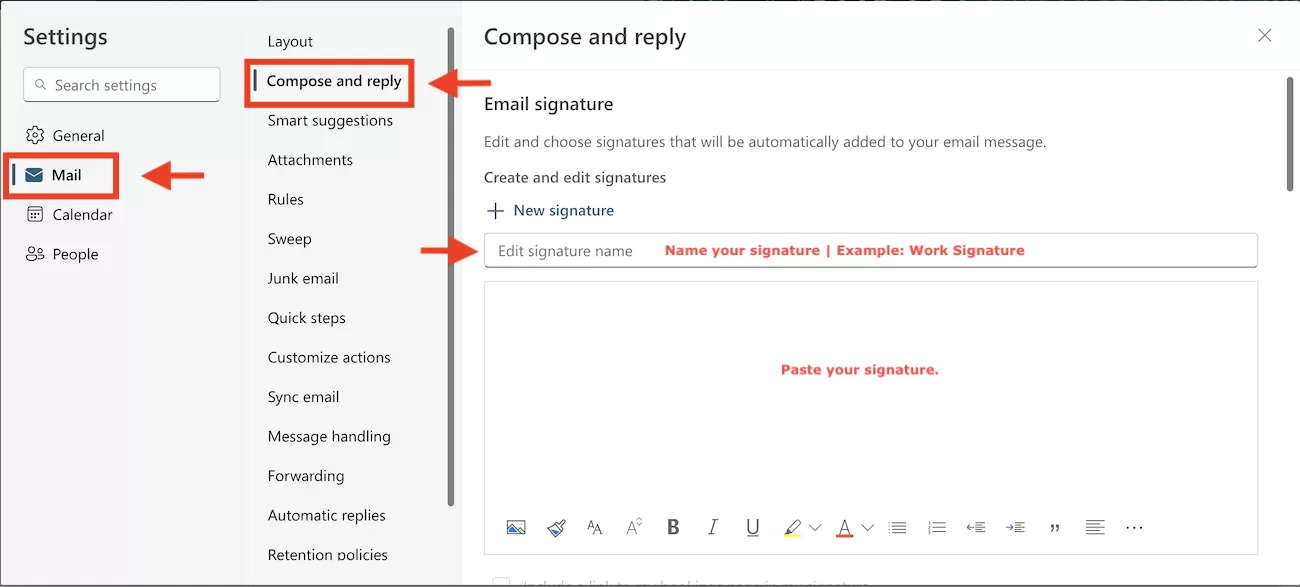Insert a numbered list
This screenshot has width=1300, height=587.
(x=937, y=527)
